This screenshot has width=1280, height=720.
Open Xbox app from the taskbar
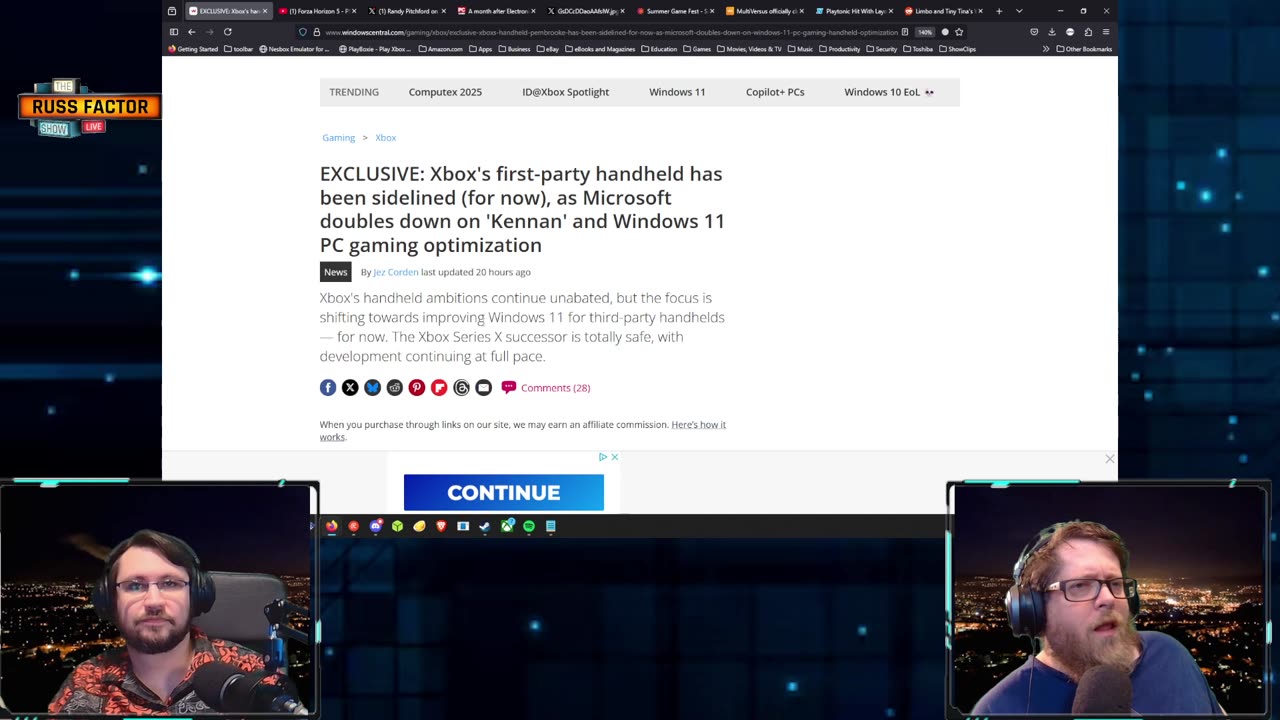[x=507, y=526]
